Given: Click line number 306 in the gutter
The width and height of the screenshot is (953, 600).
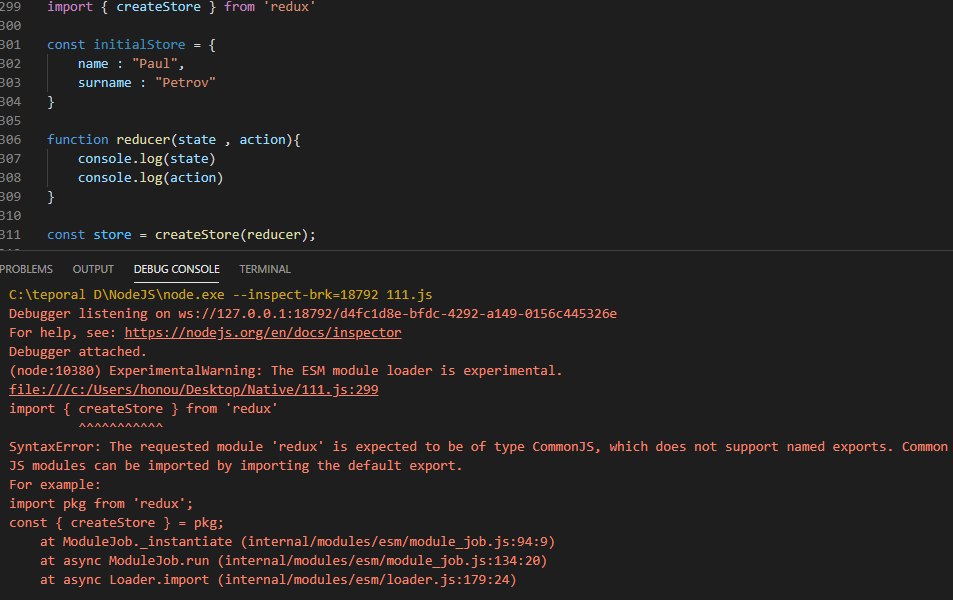Looking at the screenshot, I should pyautogui.click(x=10, y=140).
